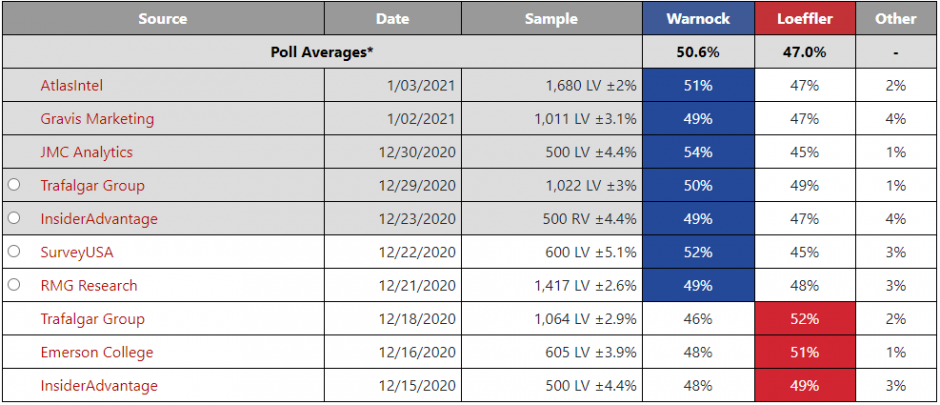Click InsiderAdvantage link dated 12/15/2020
Viewport: 940px width, 405px height.
tap(99, 385)
